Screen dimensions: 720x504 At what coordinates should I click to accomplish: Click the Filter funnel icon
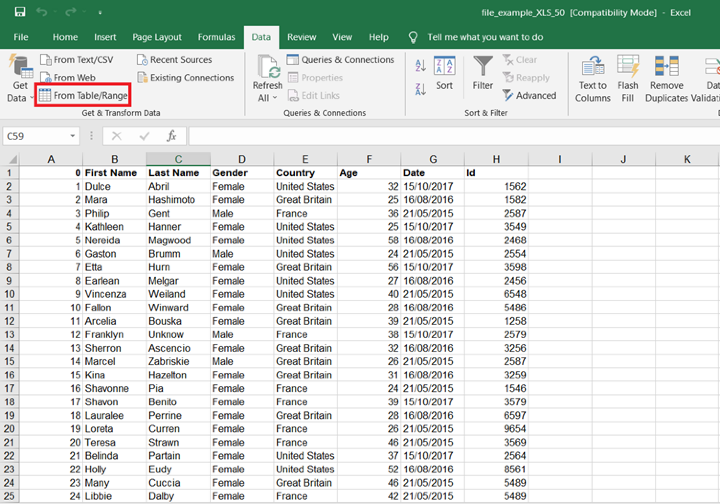pos(483,66)
